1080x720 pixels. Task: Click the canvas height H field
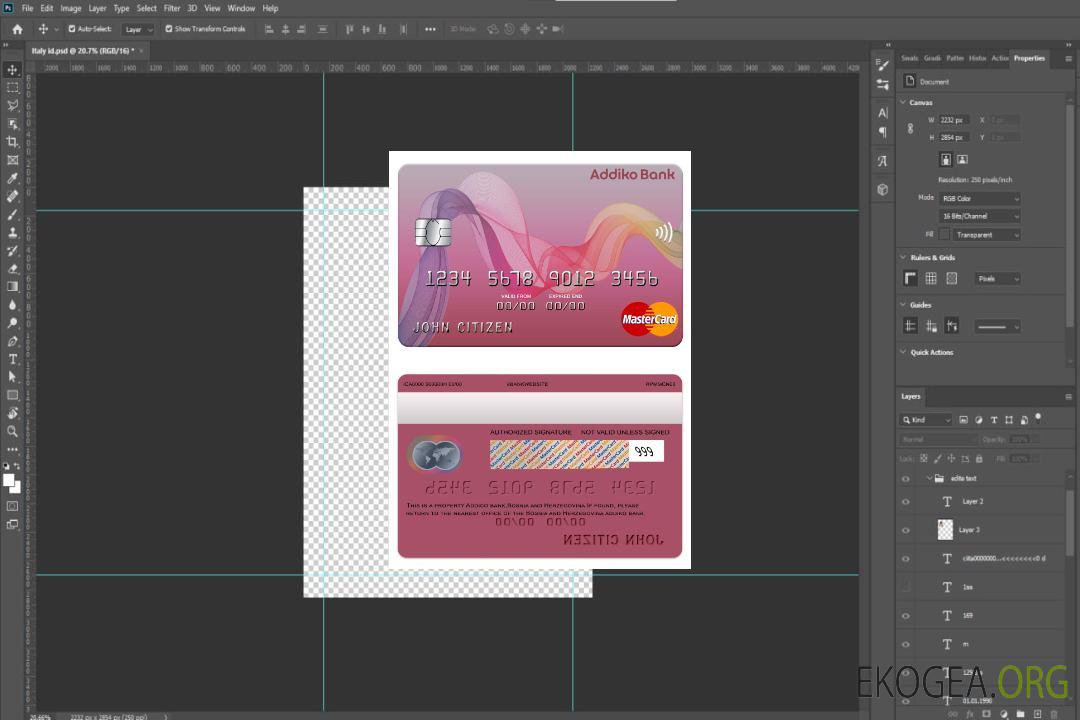click(x=954, y=138)
